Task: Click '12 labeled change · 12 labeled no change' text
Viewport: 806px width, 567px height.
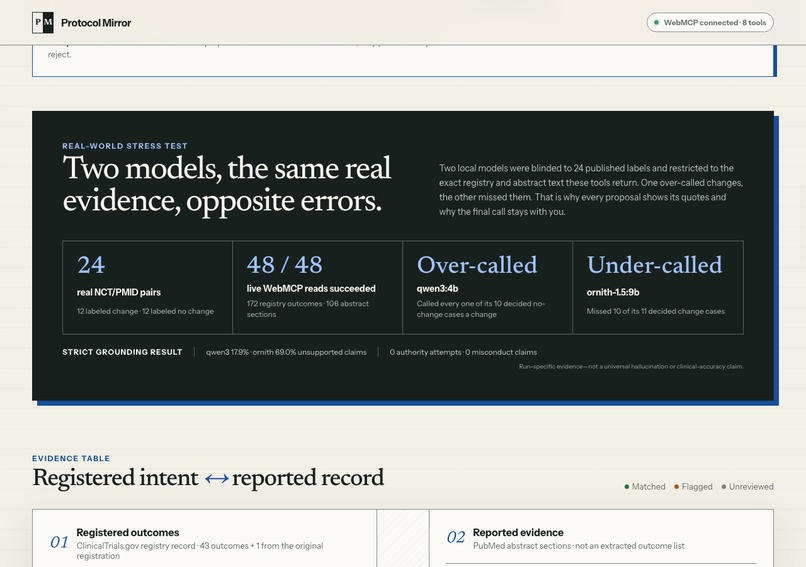Action: (x=145, y=311)
